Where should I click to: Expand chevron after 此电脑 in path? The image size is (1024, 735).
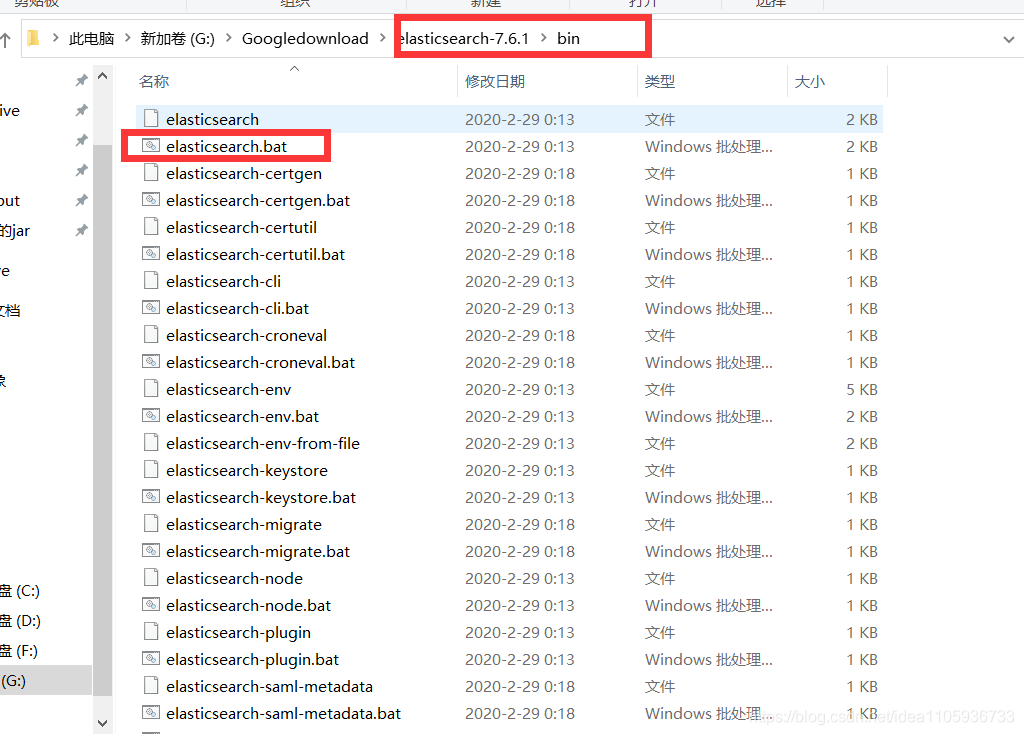coord(127,39)
